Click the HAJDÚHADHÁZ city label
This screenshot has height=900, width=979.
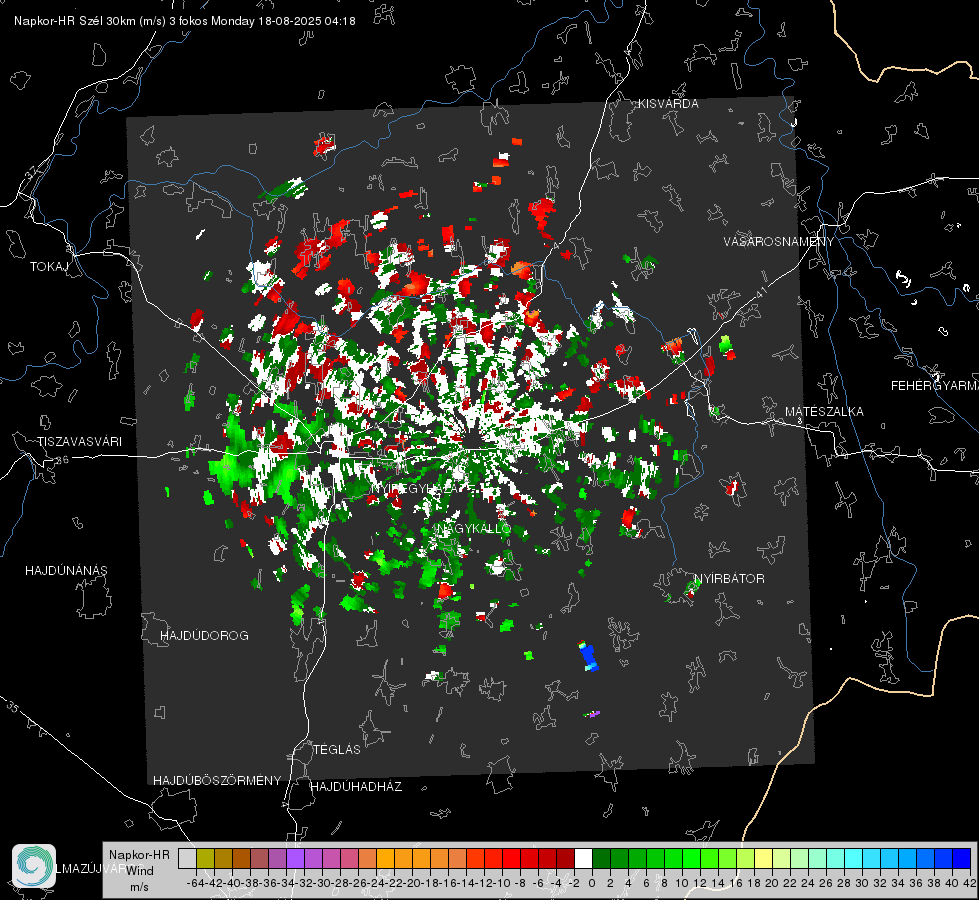[356, 786]
